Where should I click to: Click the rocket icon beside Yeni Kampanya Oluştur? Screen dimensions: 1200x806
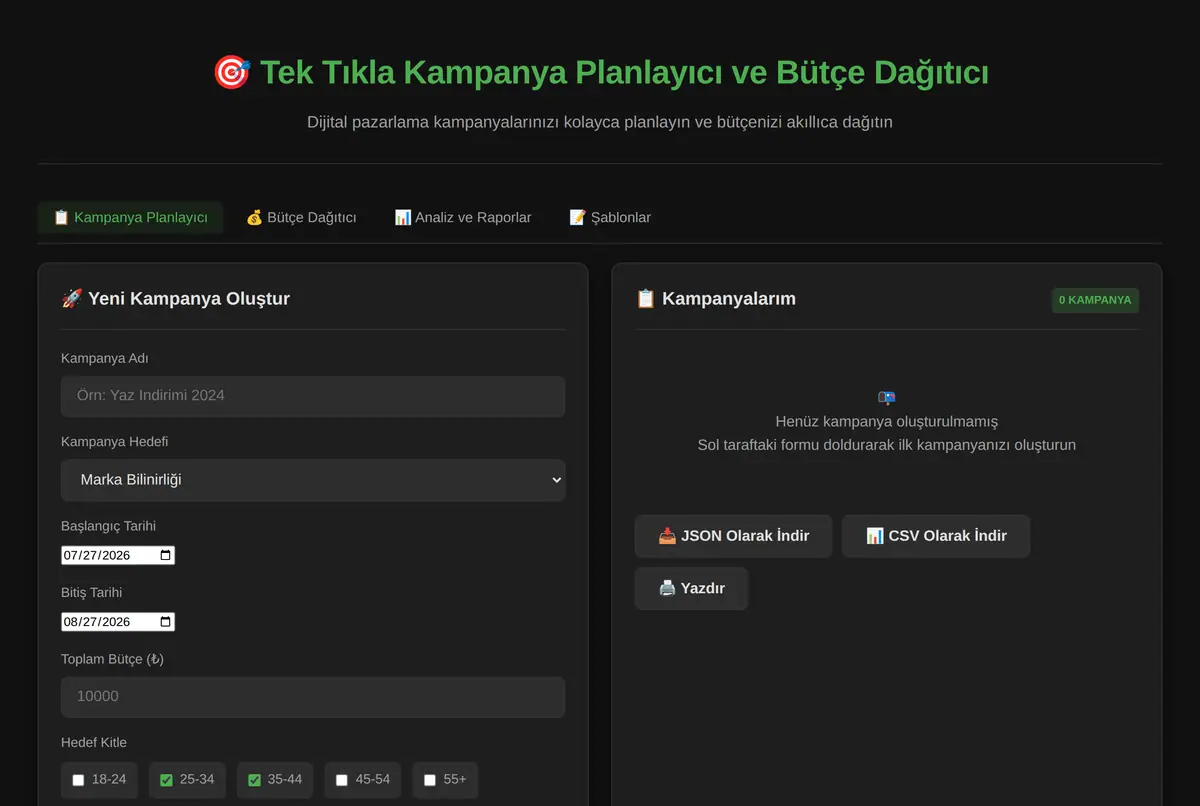point(72,298)
